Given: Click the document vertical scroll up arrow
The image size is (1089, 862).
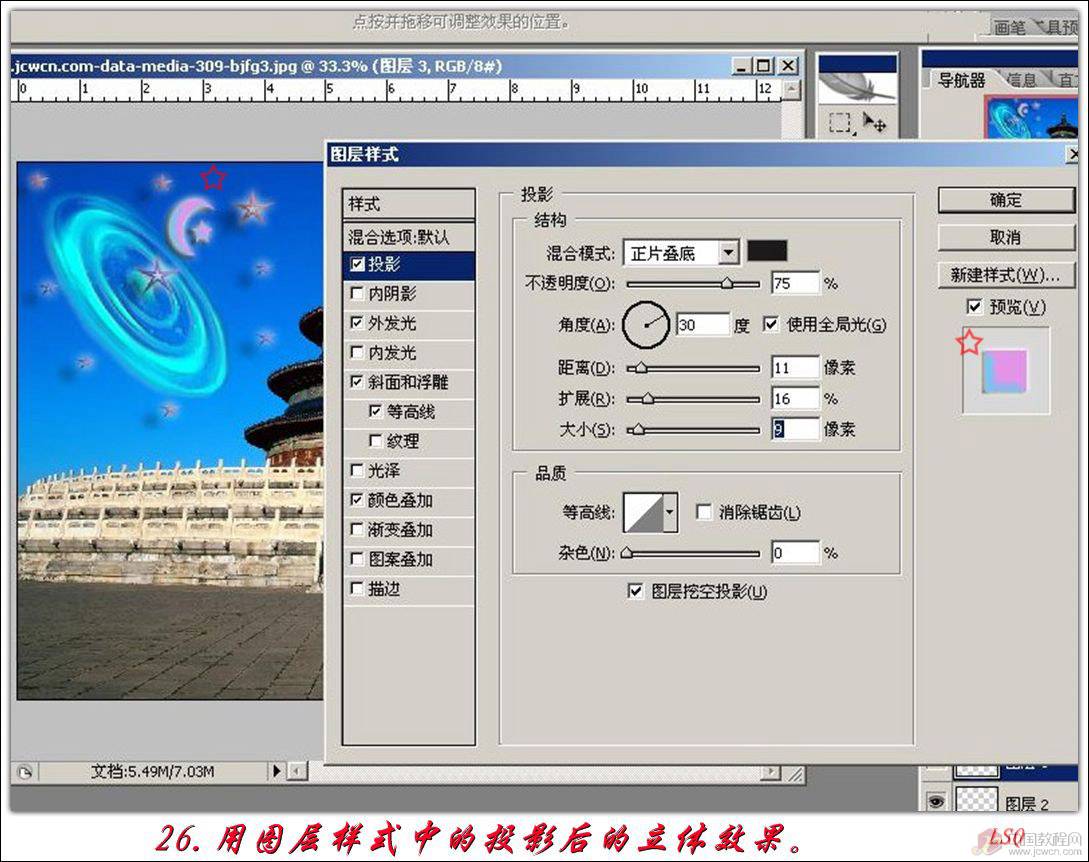Looking at the screenshot, I should [x=791, y=90].
